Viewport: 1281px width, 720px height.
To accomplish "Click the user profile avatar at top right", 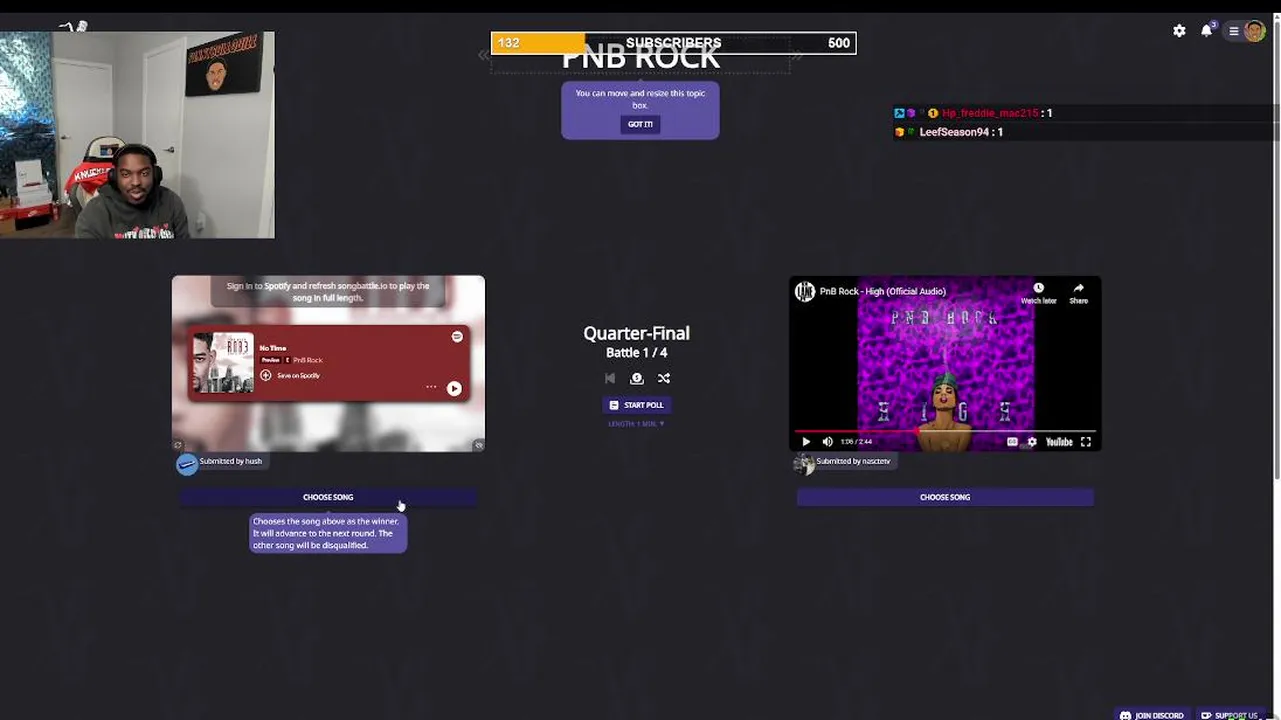I will (1254, 31).
